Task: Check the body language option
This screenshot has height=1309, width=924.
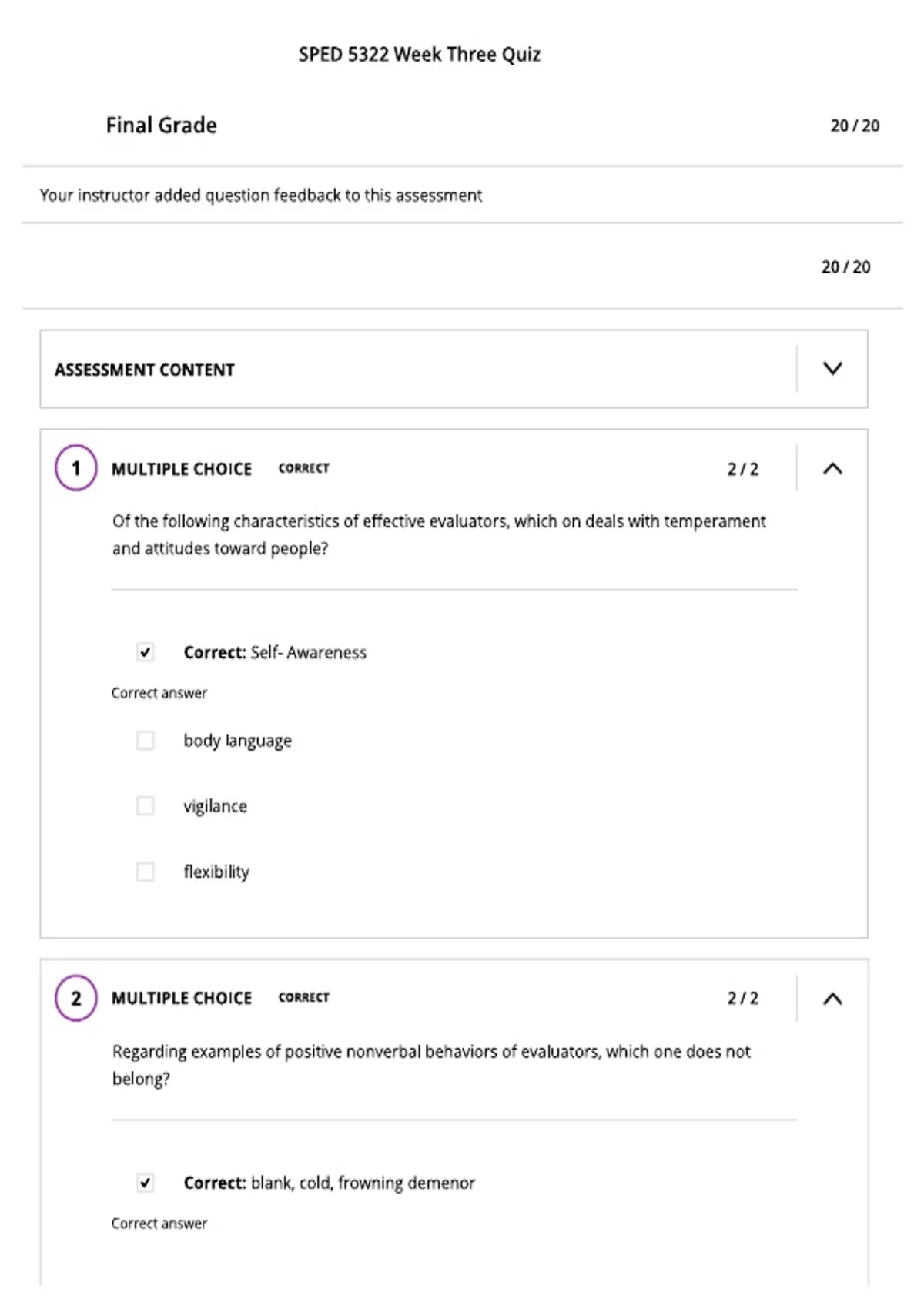Action: (145, 740)
